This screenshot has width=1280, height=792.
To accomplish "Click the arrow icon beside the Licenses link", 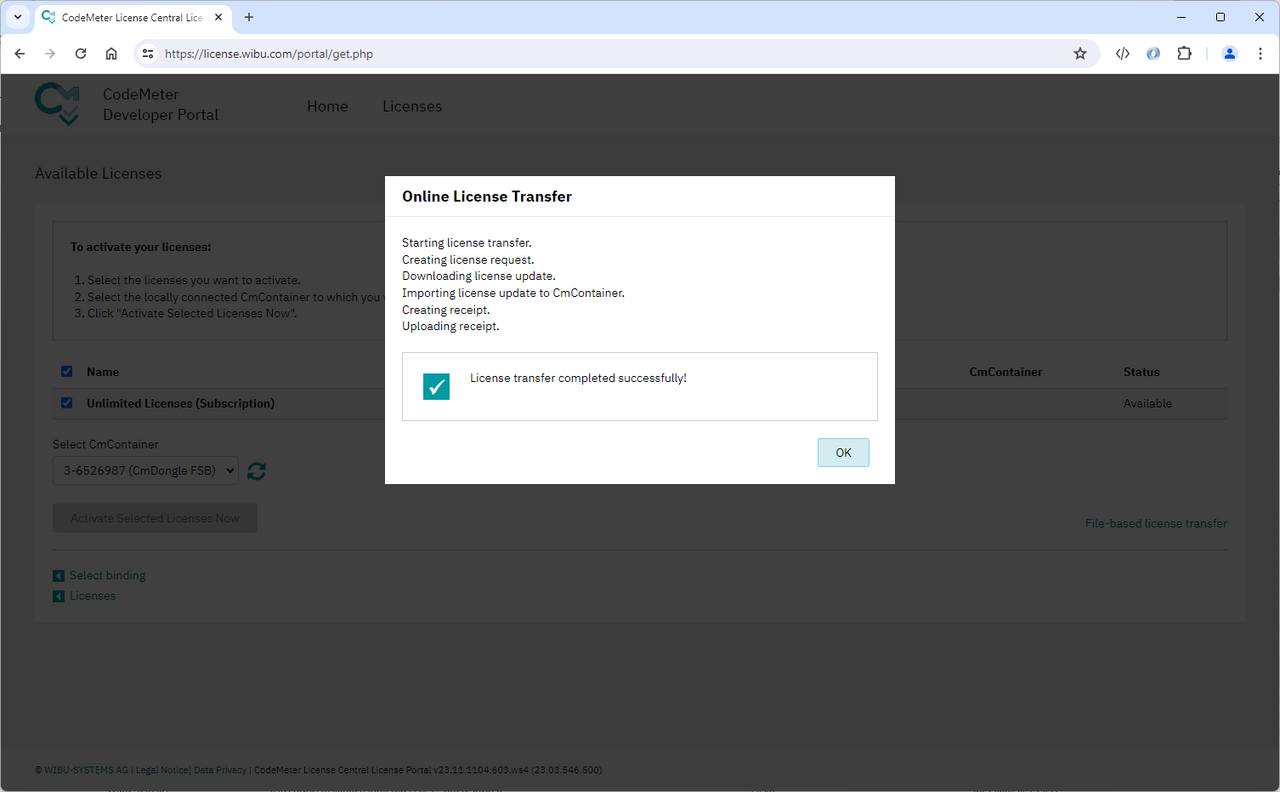I will pos(59,596).
